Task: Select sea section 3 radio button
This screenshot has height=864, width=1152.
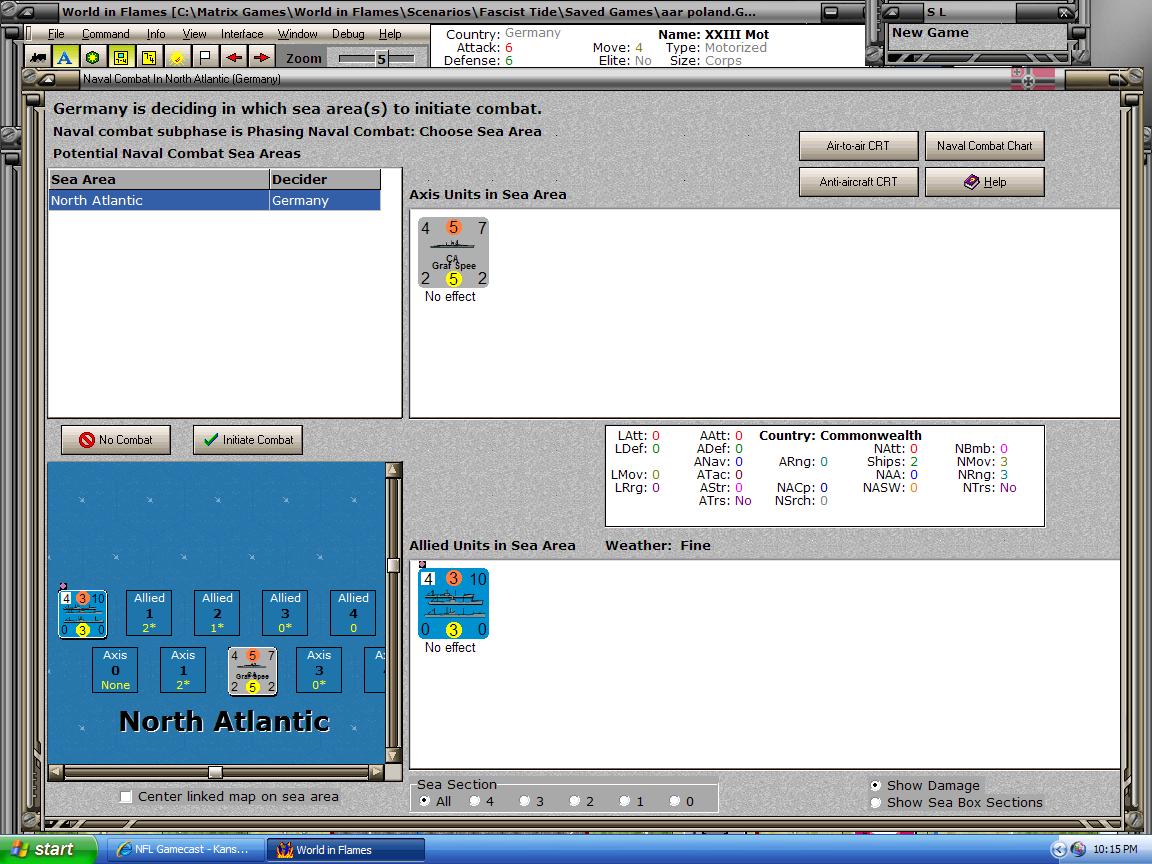Action: tap(525, 801)
